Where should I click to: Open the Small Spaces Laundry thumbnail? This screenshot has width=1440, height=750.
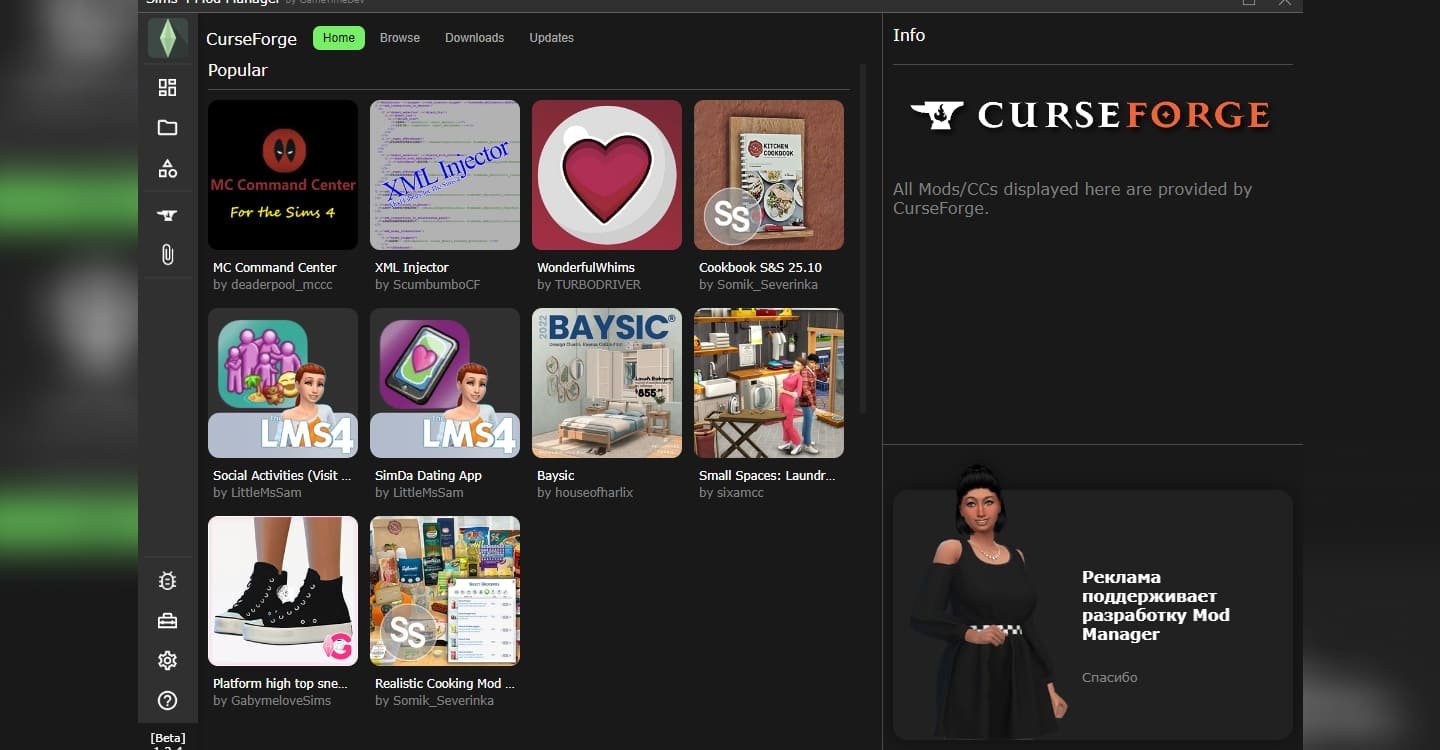(x=769, y=383)
